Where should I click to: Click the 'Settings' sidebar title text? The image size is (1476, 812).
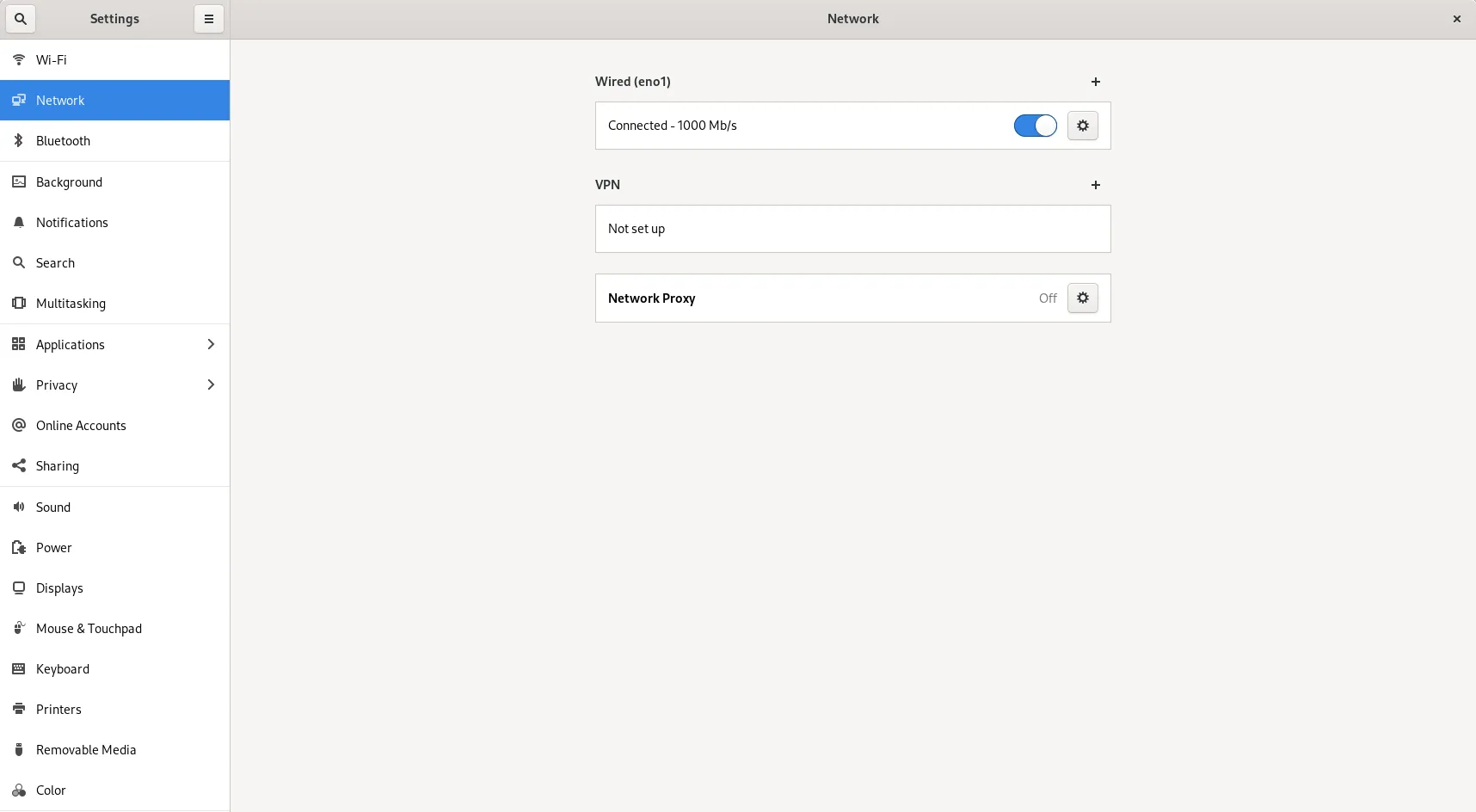(x=114, y=19)
